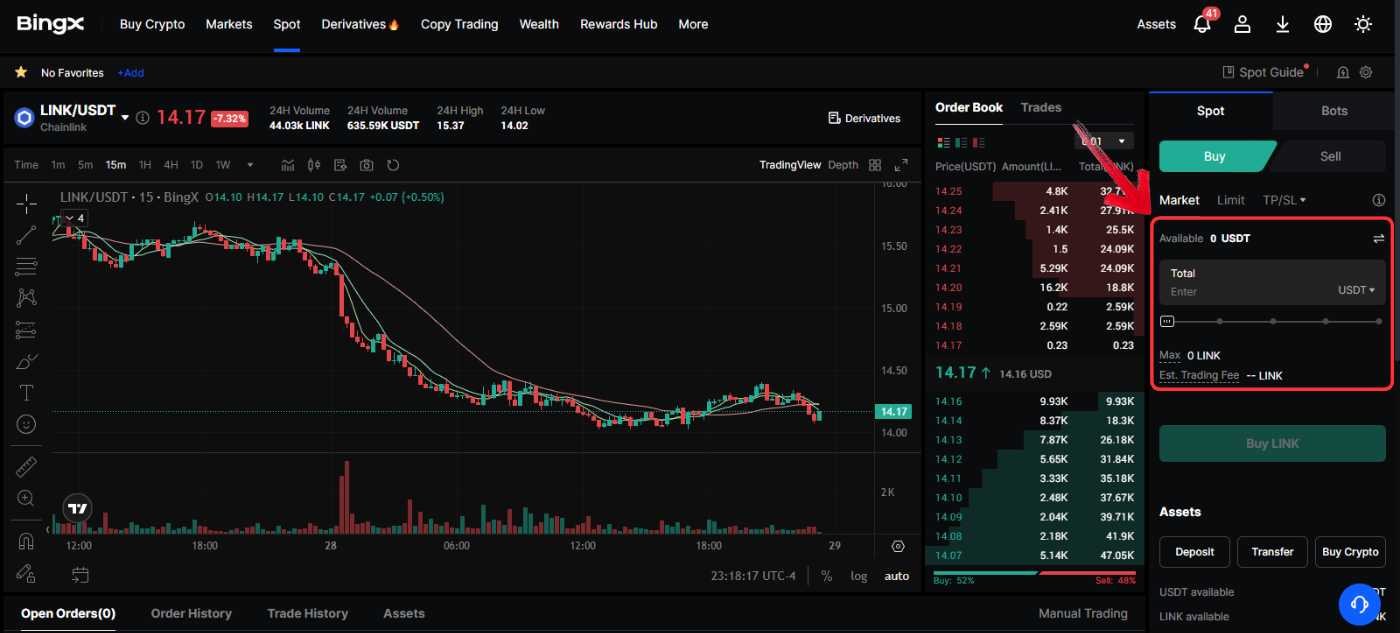This screenshot has width=1400, height=633.
Task: Expand more chart timeframes dropdown
Action: click(x=250, y=165)
